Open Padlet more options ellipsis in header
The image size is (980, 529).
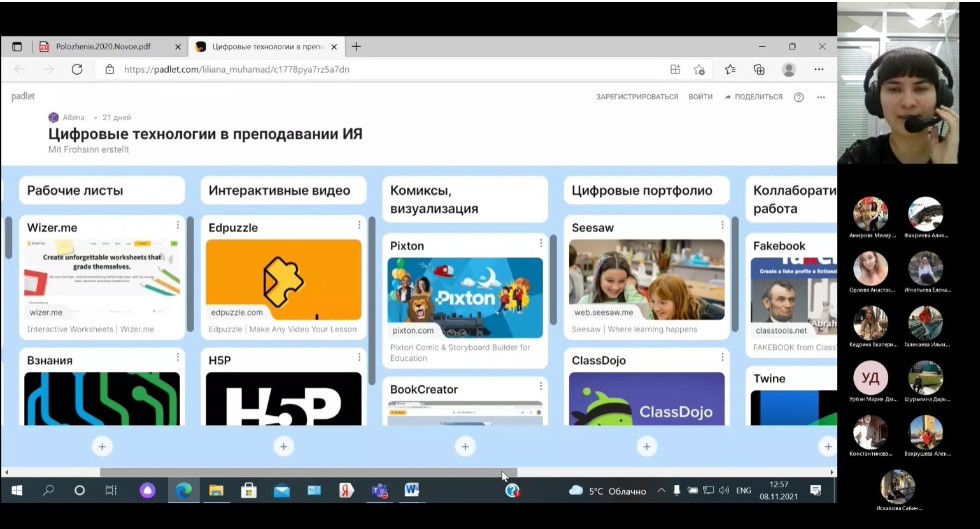coord(821,97)
